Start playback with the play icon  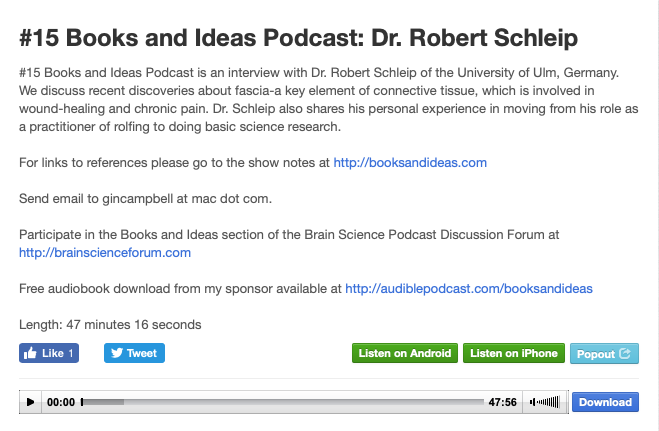click(30, 402)
